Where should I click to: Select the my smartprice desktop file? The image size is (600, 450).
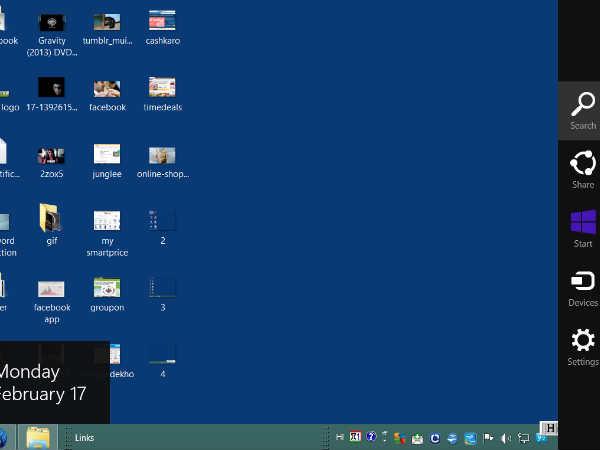coord(107,233)
